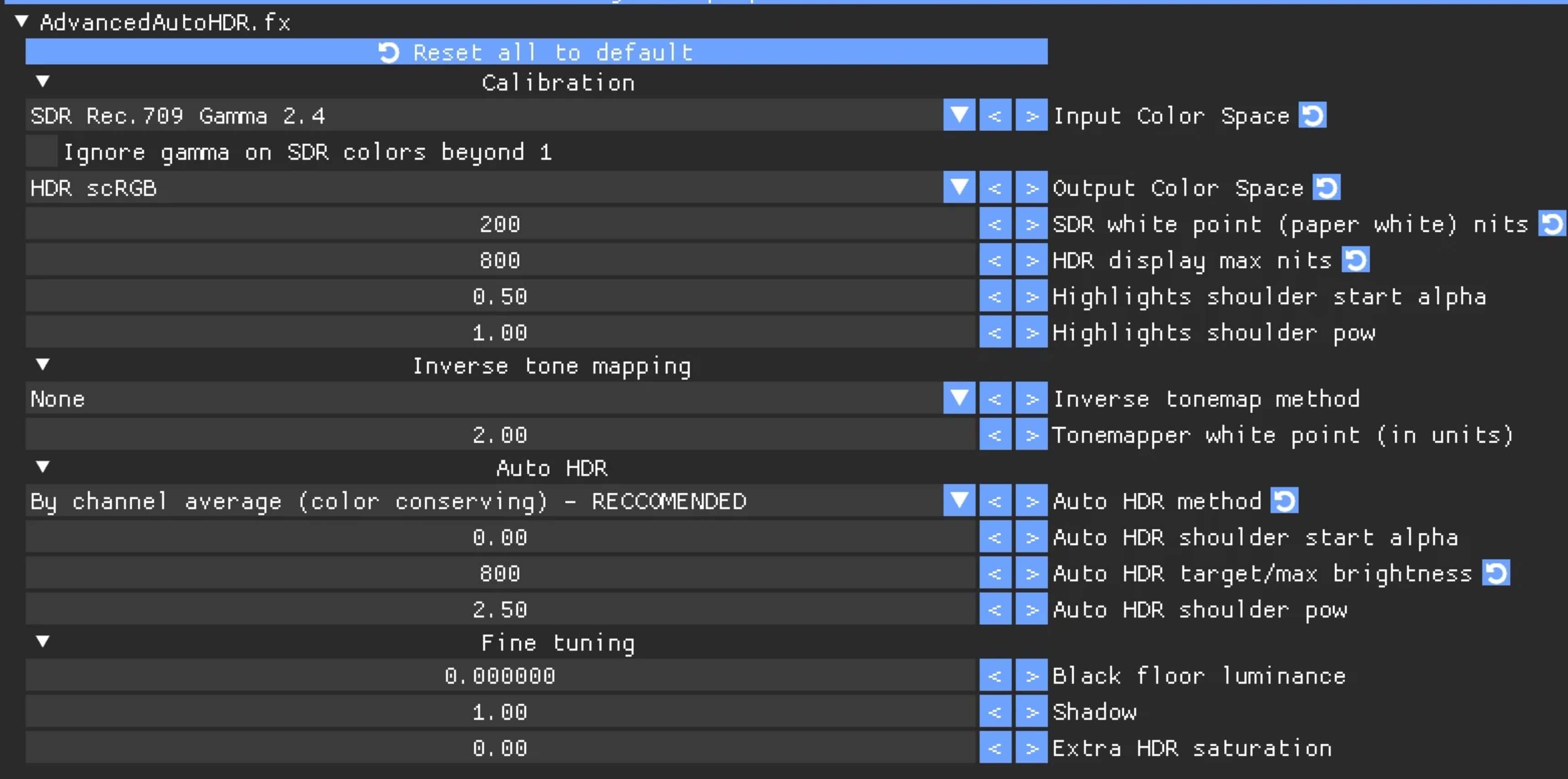
Task: Toggle Ignore gamma on SDR colors checkbox
Action: click(x=42, y=152)
